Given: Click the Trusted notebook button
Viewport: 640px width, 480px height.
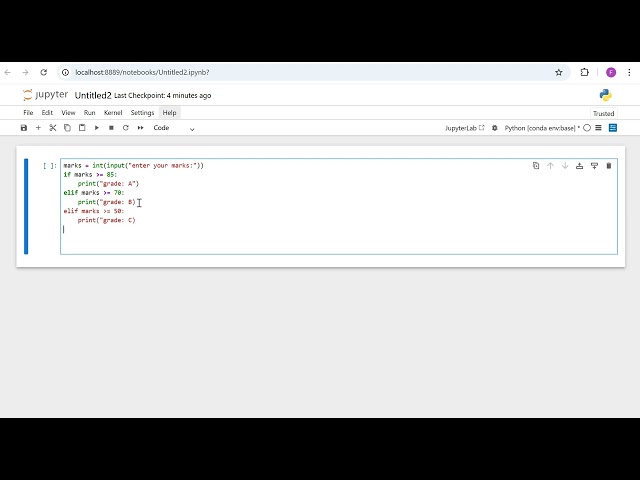Looking at the screenshot, I should pyautogui.click(x=603, y=113).
